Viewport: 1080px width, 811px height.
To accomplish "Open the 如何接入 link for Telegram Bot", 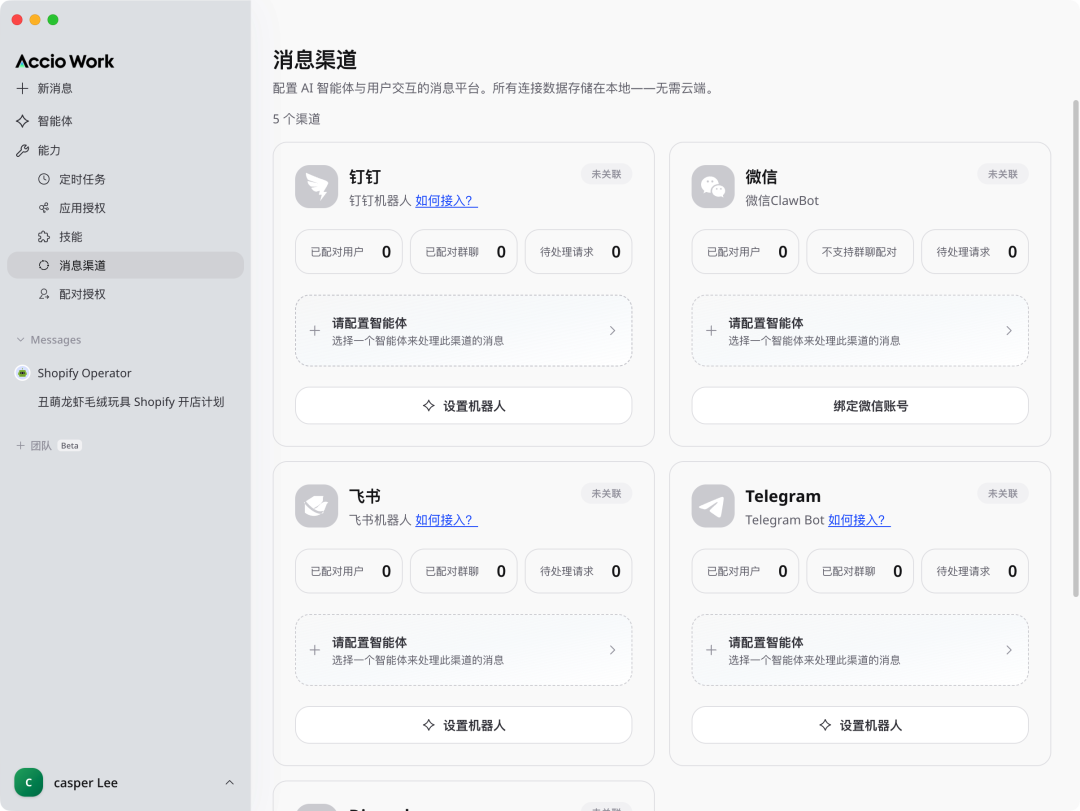I will (x=858, y=519).
